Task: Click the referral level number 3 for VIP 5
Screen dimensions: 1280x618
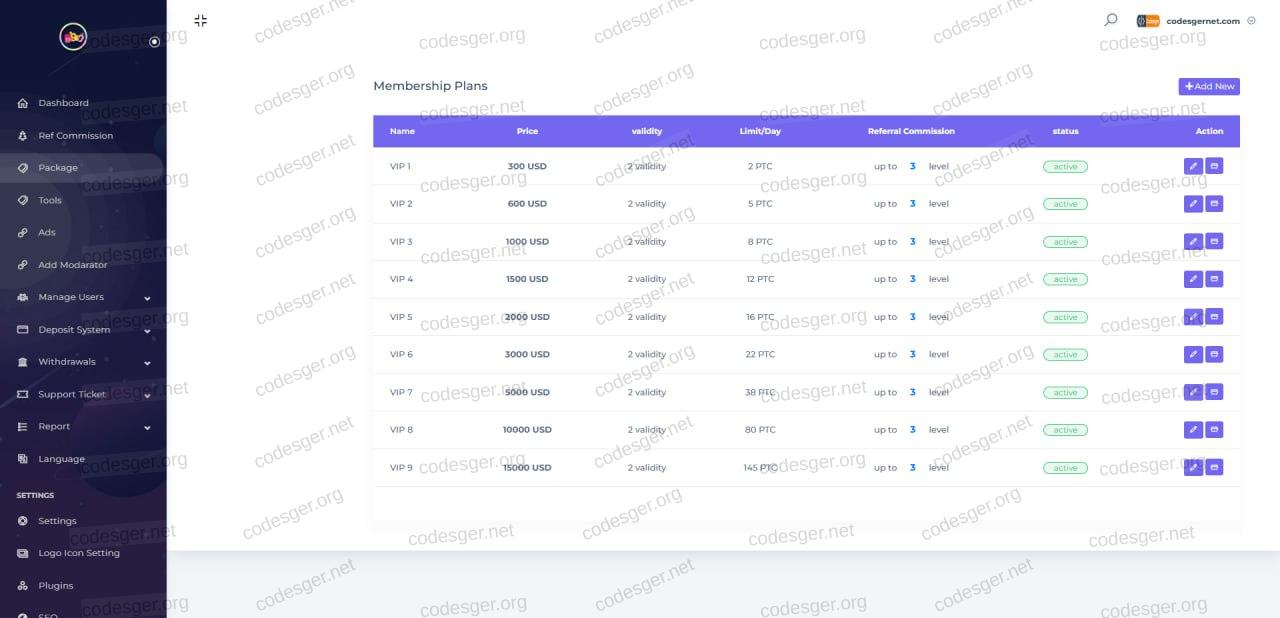Action: pyautogui.click(x=912, y=317)
